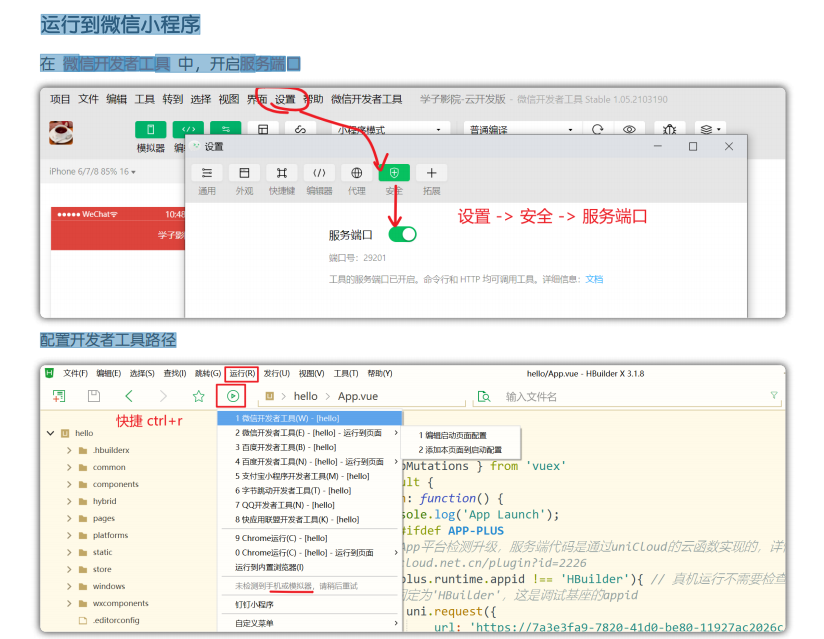Expand the common folder
Image resolution: width=824 pixels, height=639 pixels.
pos(69,467)
